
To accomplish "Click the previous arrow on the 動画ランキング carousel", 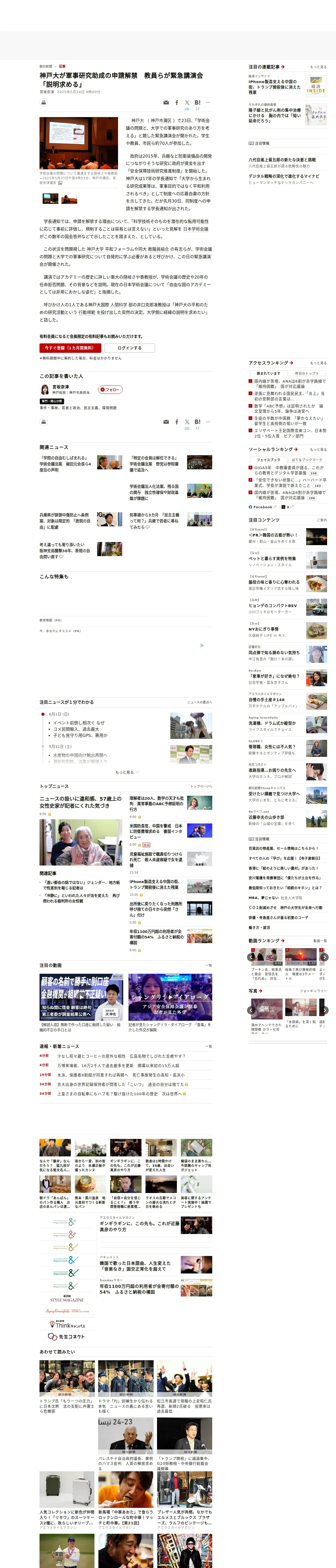I will (251, 958).
